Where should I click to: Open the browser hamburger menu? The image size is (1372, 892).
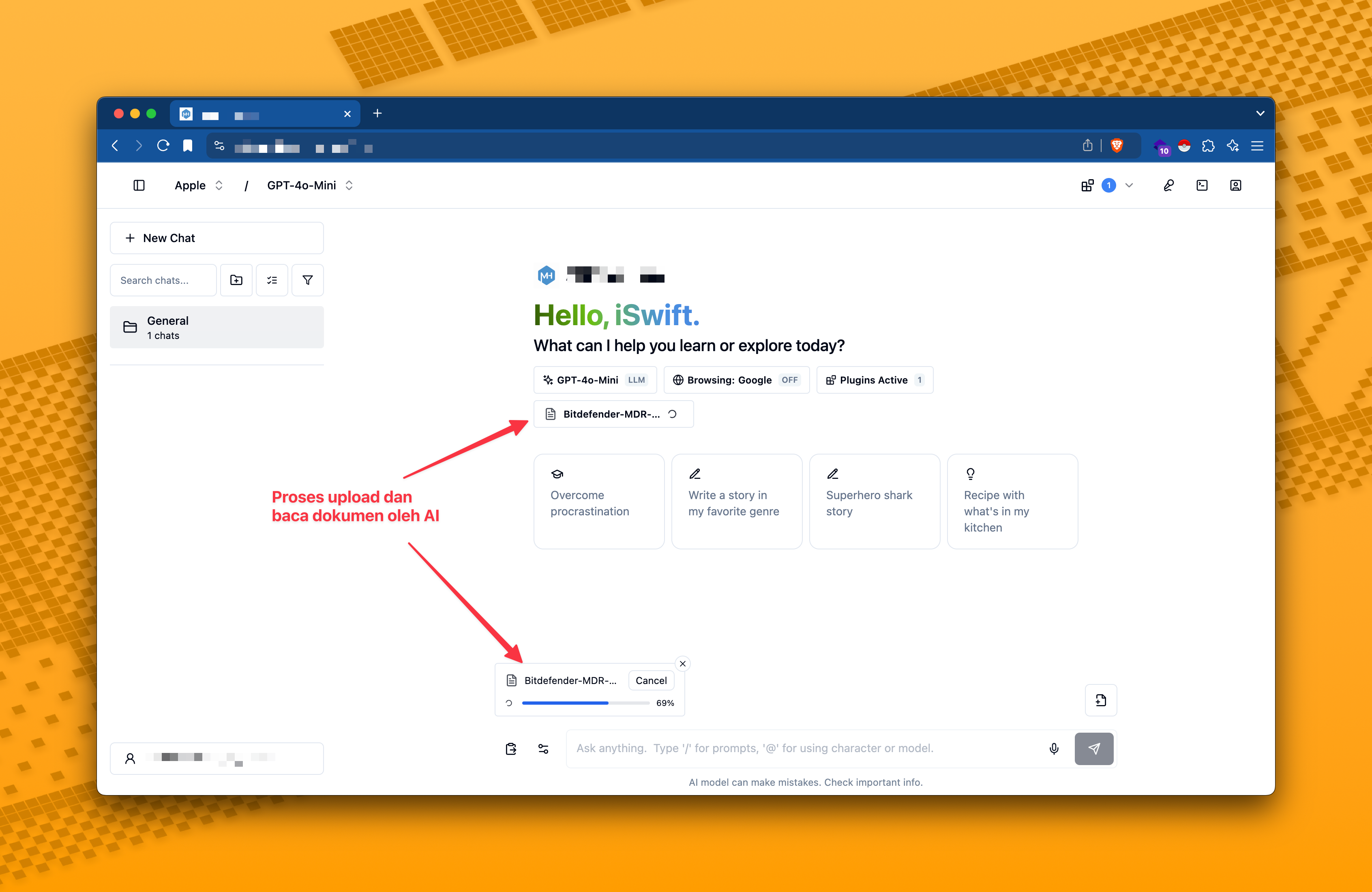click(1257, 145)
